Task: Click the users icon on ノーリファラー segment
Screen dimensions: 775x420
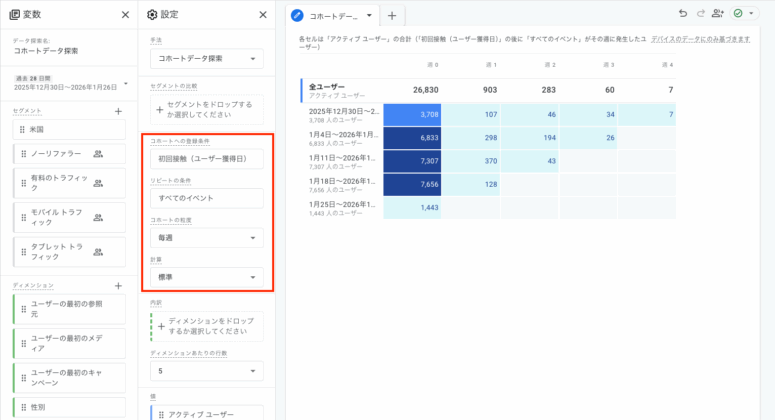Action: click(98, 154)
